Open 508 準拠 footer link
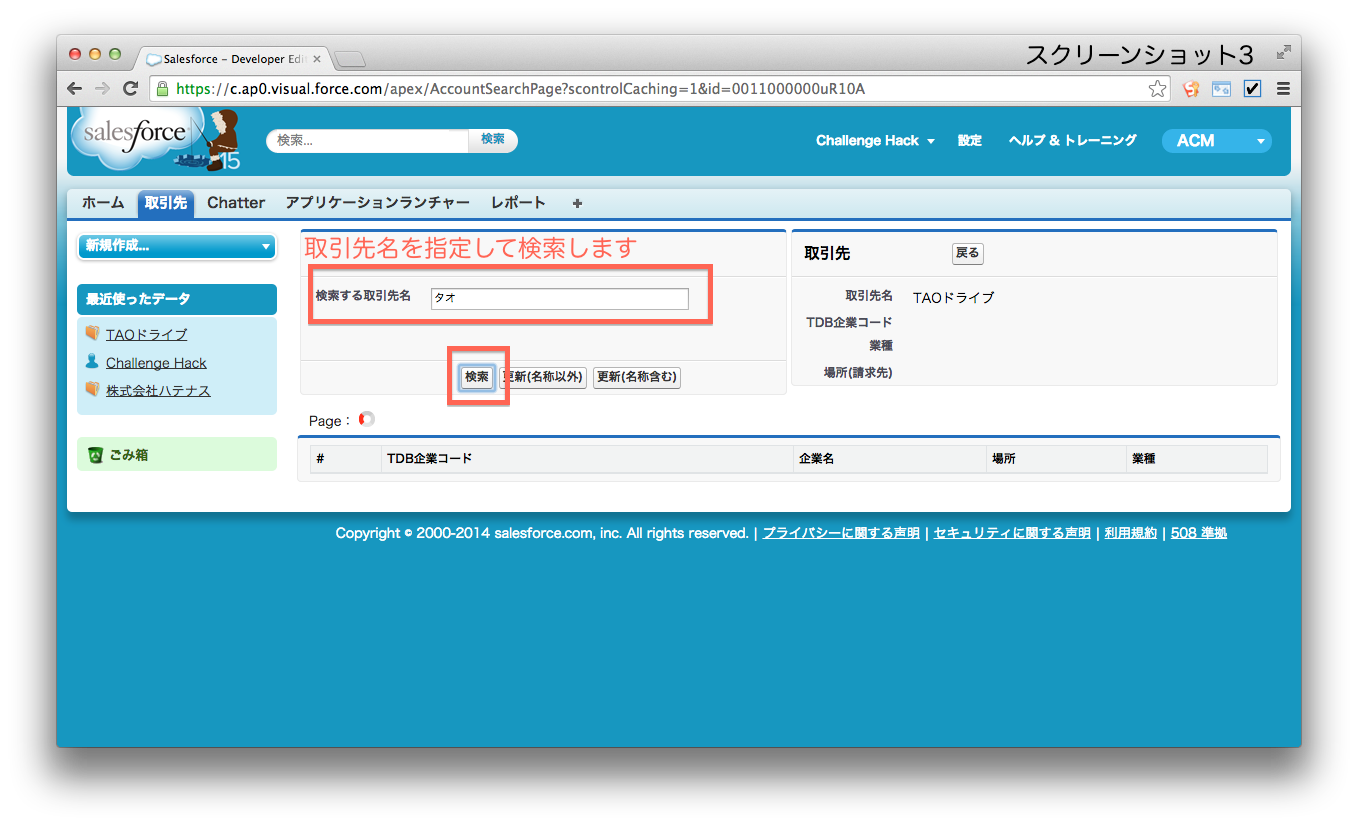The width and height of the screenshot is (1358, 826). (1199, 533)
